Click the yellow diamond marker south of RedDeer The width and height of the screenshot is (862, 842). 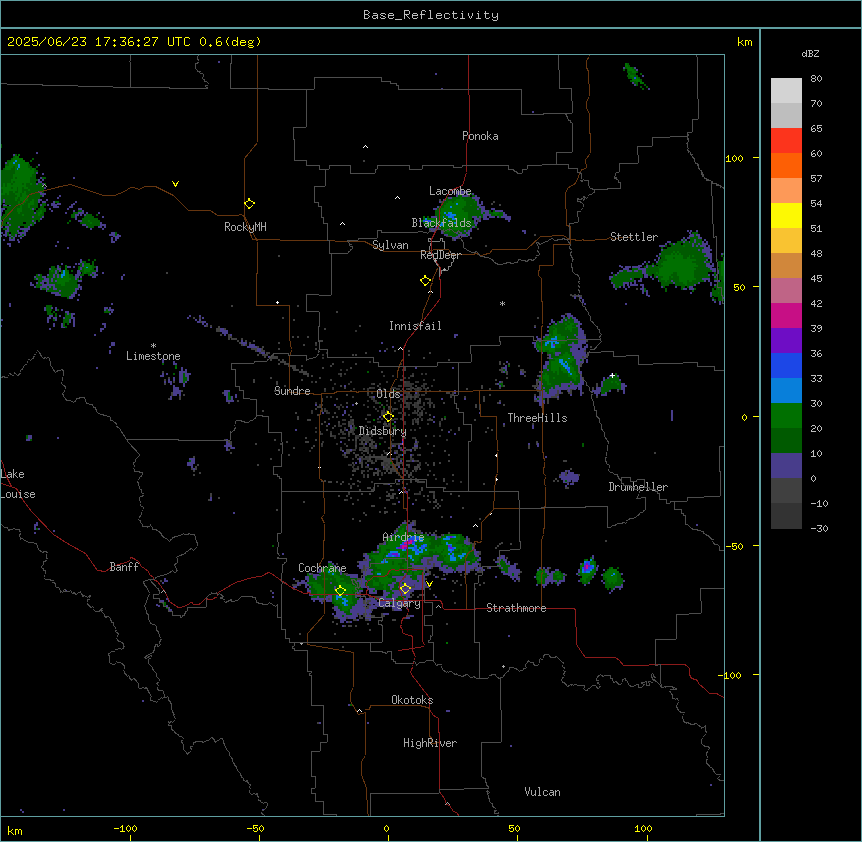425,281
